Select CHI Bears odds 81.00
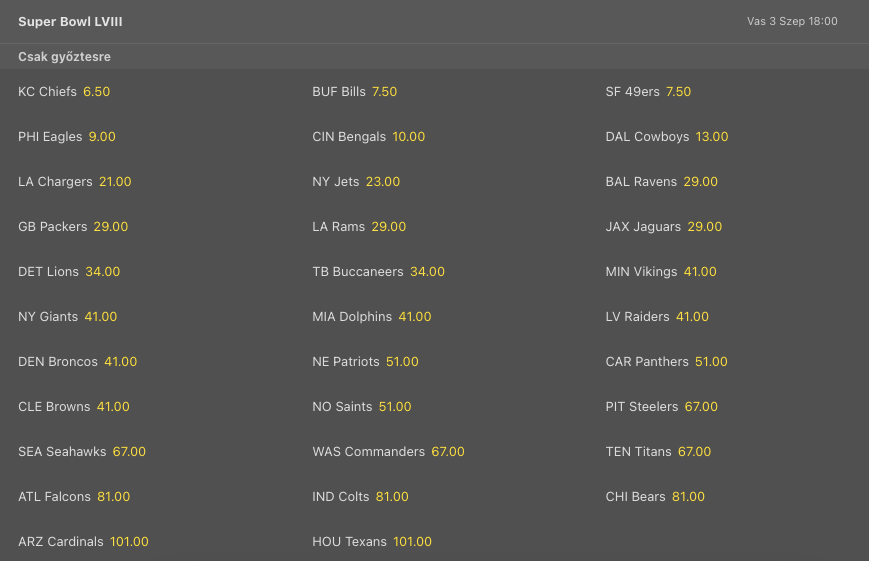The width and height of the screenshot is (869, 561). point(688,497)
